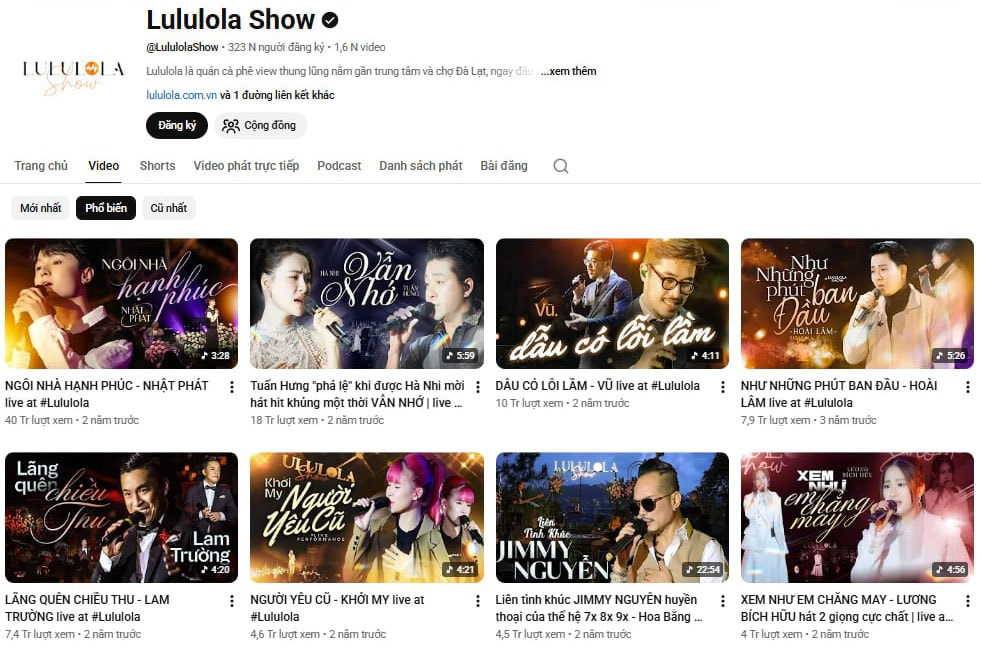Open title 'DẪU CÓ LỖI LẦM - VŨ live'

pos(597,386)
